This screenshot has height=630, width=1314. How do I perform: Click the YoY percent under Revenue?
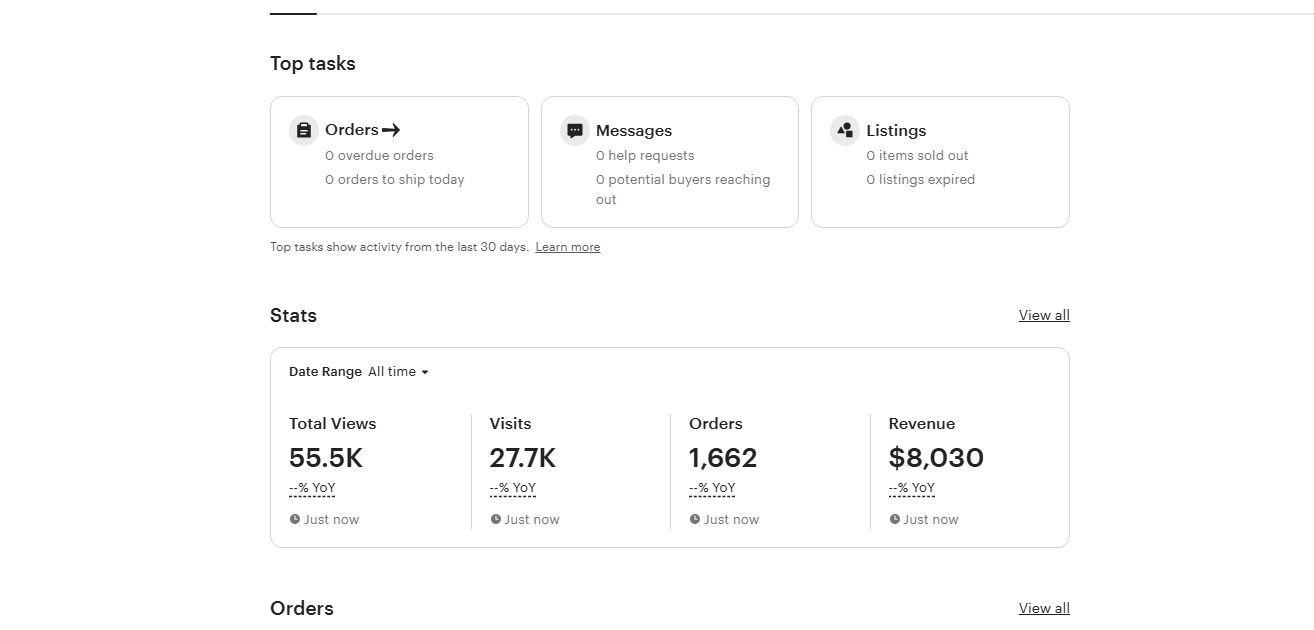pyautogui.click(x=912, y=489)
